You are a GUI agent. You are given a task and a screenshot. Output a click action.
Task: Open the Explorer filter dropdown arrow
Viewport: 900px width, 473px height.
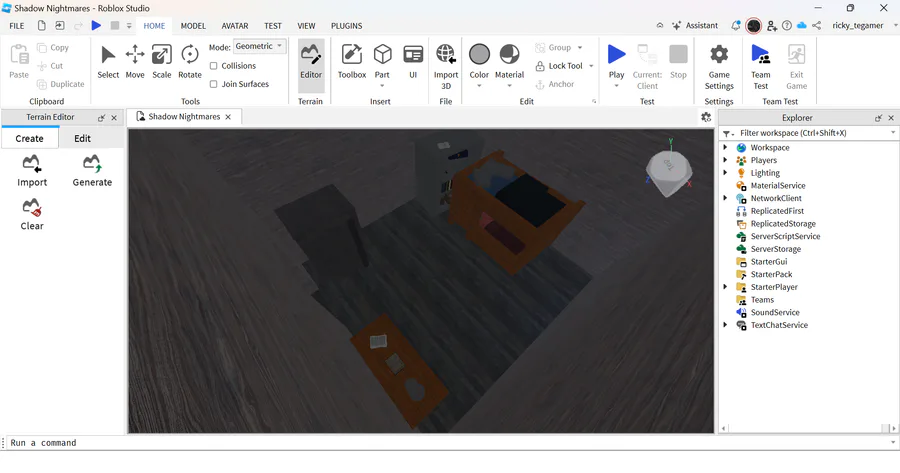893,133
